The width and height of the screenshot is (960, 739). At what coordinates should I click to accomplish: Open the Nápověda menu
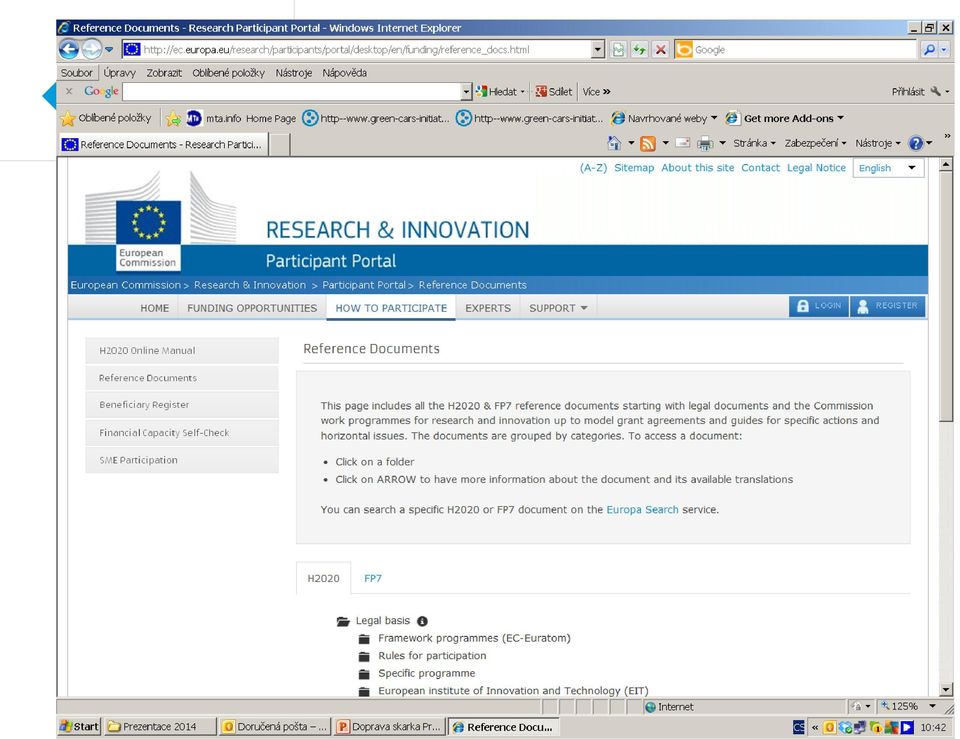[x=345, y=73]
